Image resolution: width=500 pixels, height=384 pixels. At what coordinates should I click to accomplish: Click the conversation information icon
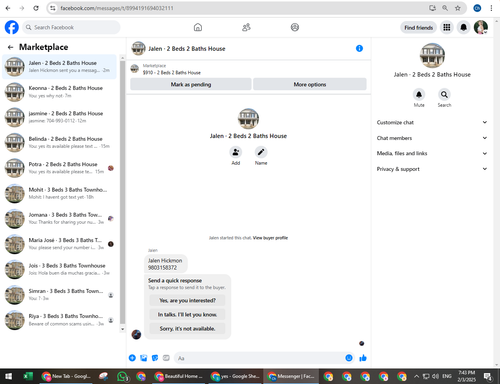coord(359,49)
